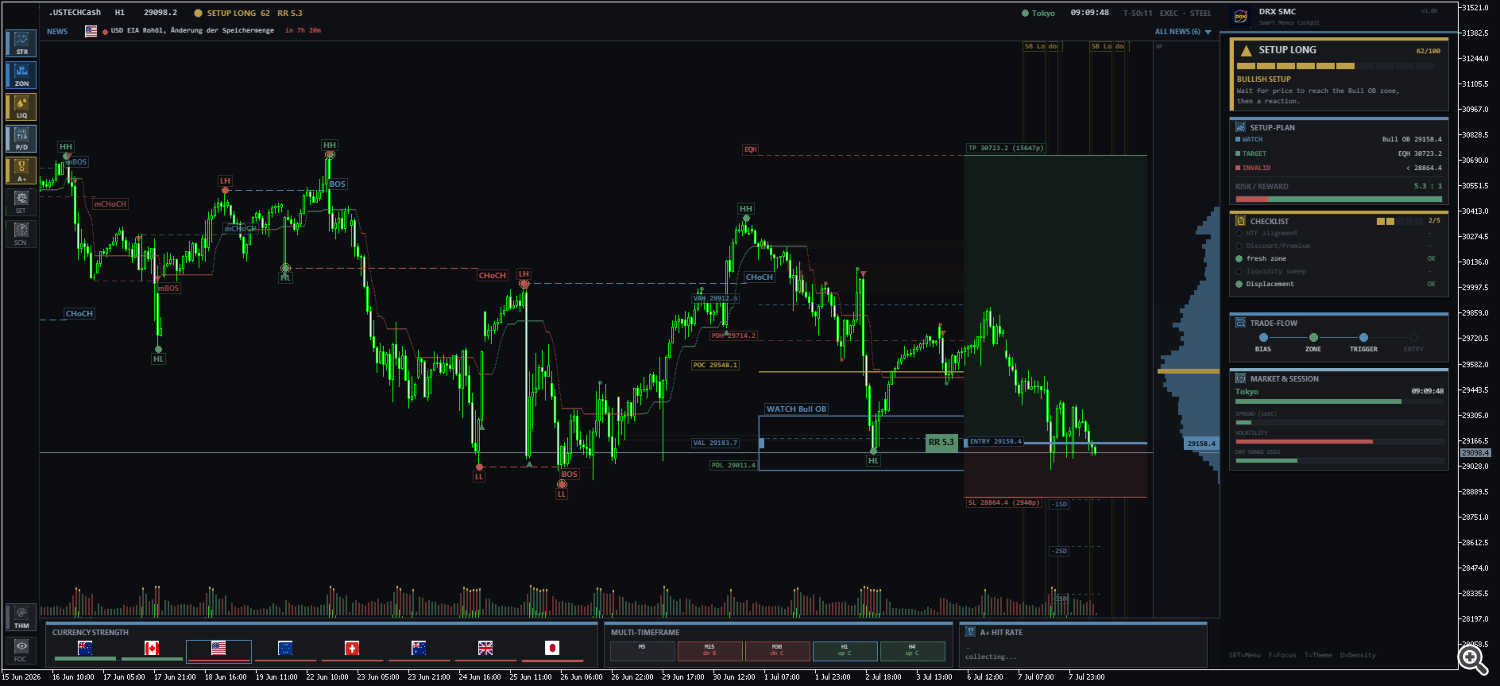Open the M5 timeframe tile
The height and width of the screenshot is (686, 1500).
coord(642,651)
